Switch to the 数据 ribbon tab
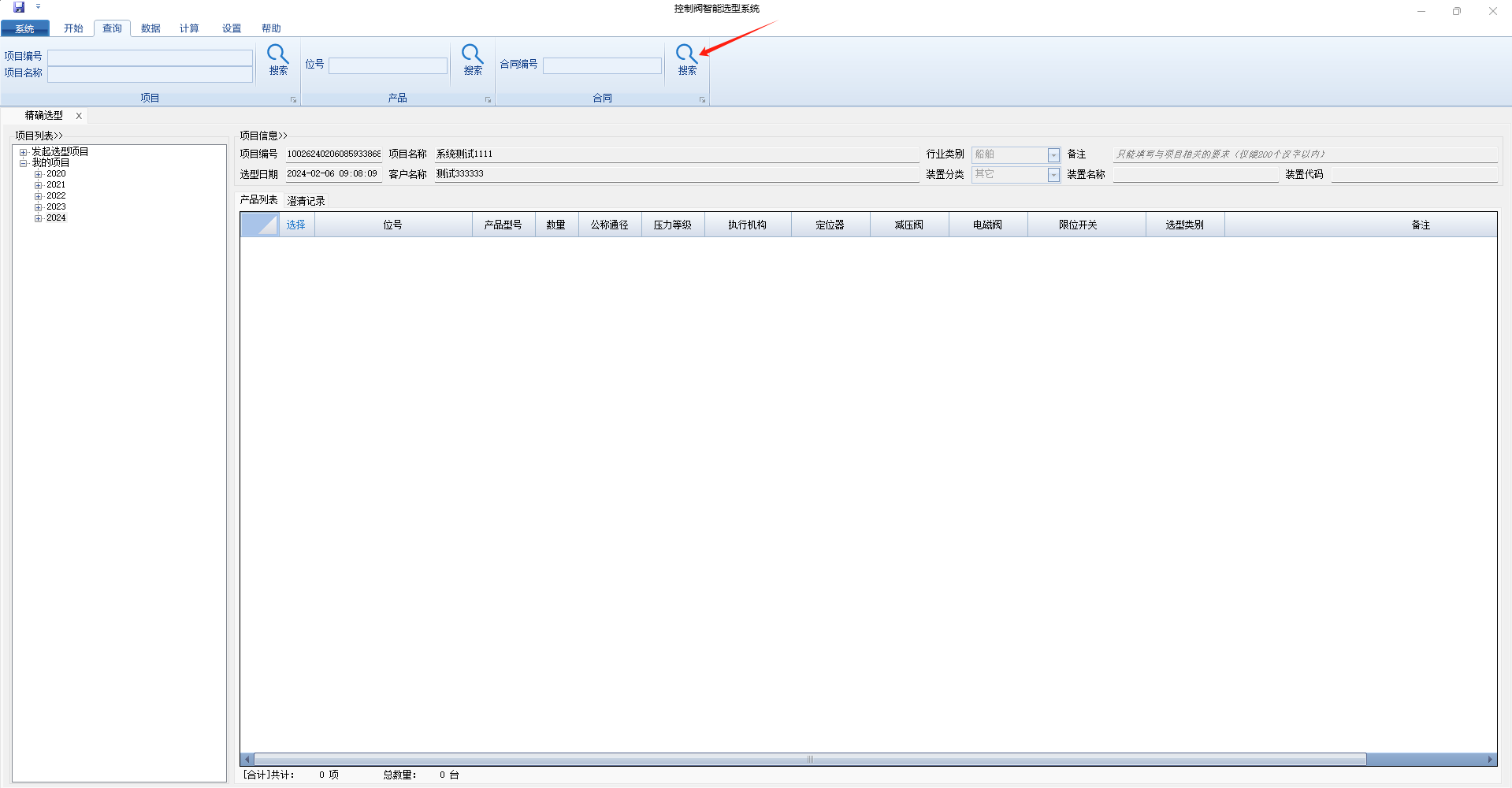 coord(150,28)
